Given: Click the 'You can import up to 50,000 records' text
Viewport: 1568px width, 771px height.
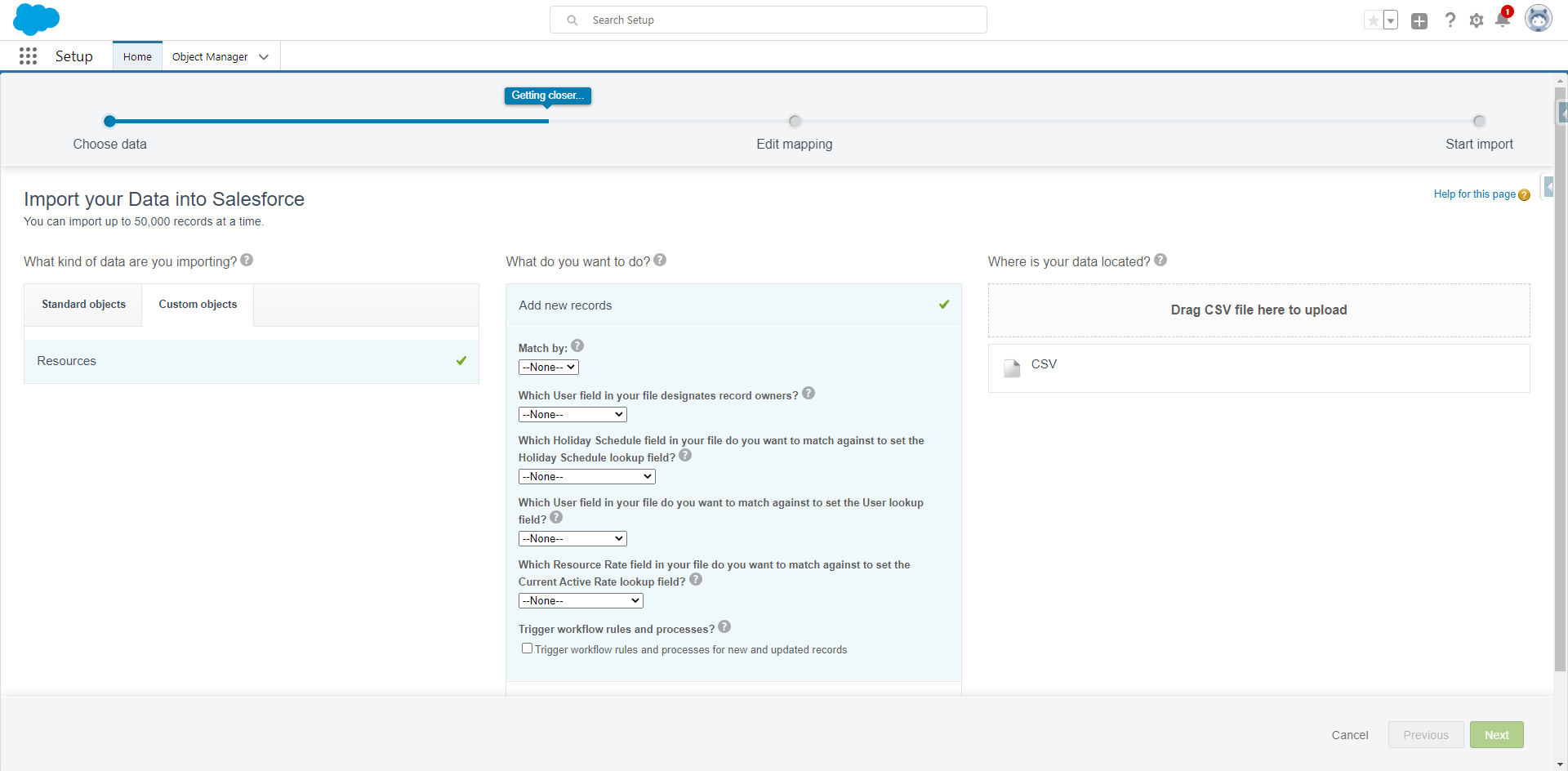Looking at the screenshot, I should click(x=144, y=221).
